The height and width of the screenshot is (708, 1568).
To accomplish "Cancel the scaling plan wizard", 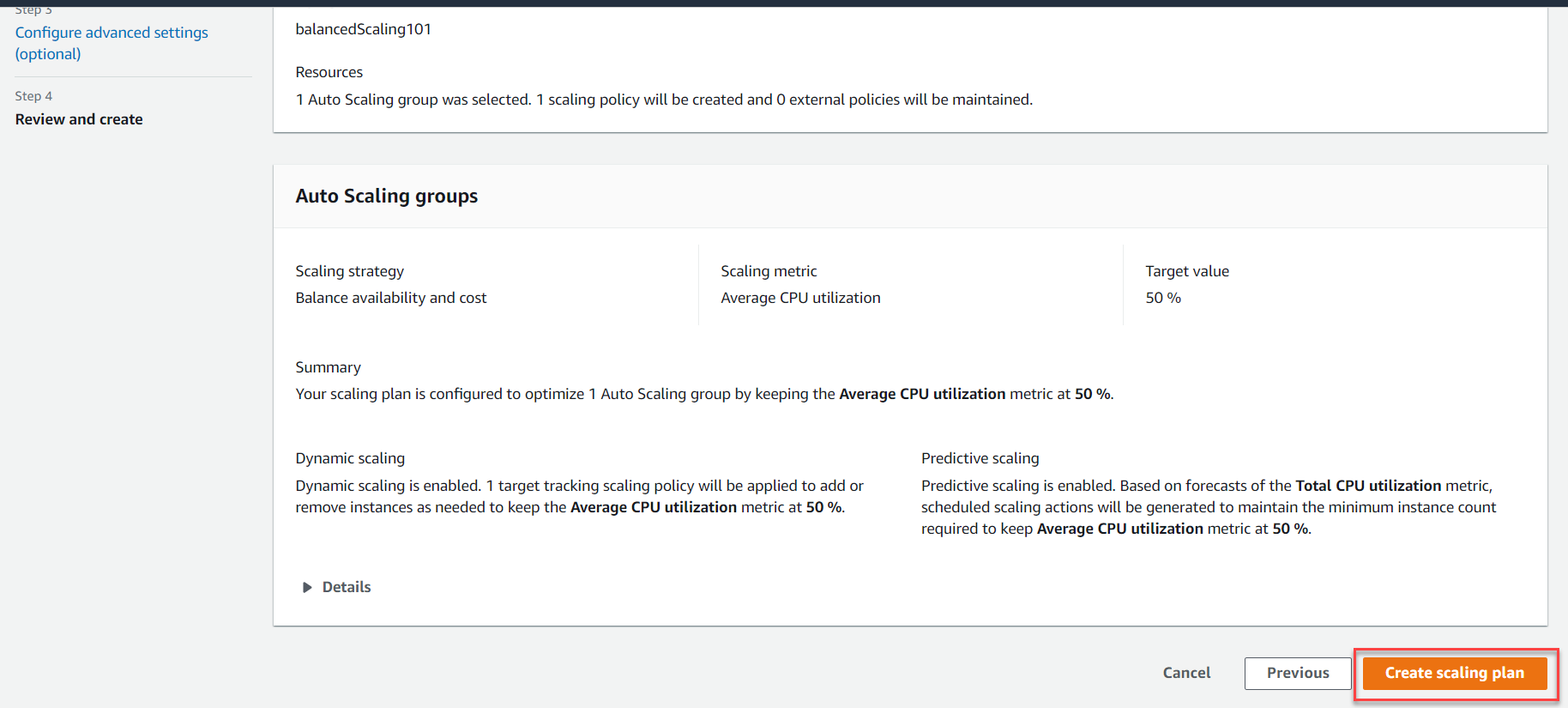I will point(1186,673).
